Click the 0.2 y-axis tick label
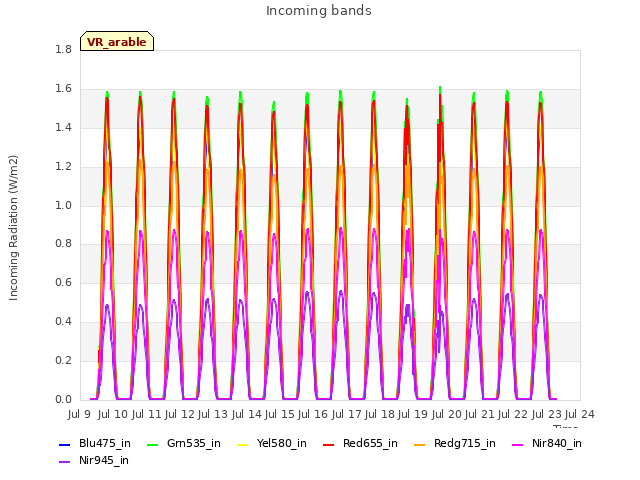Viewport: 640px width, 480px height. point(63,360)
